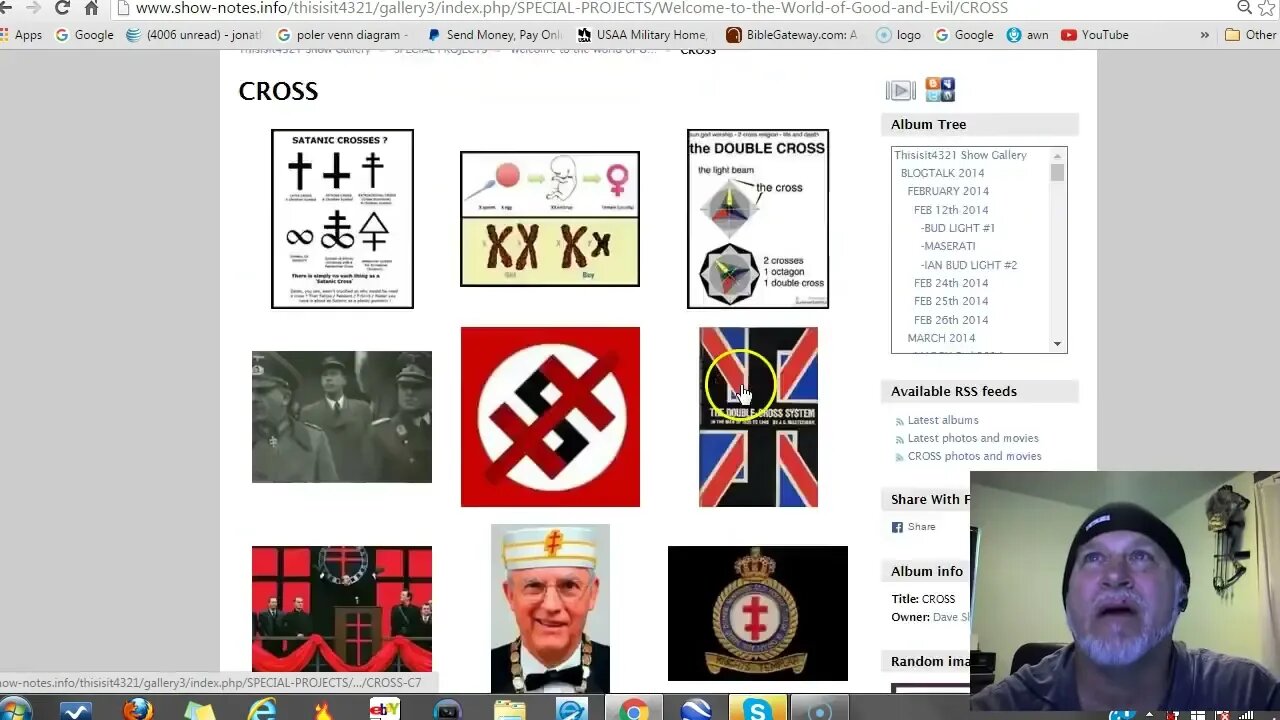Image resolution: width=1280 pixels, height=720 pixels.
Task: Open Latest albums RSS feed
Action: (x=943, y=420)
